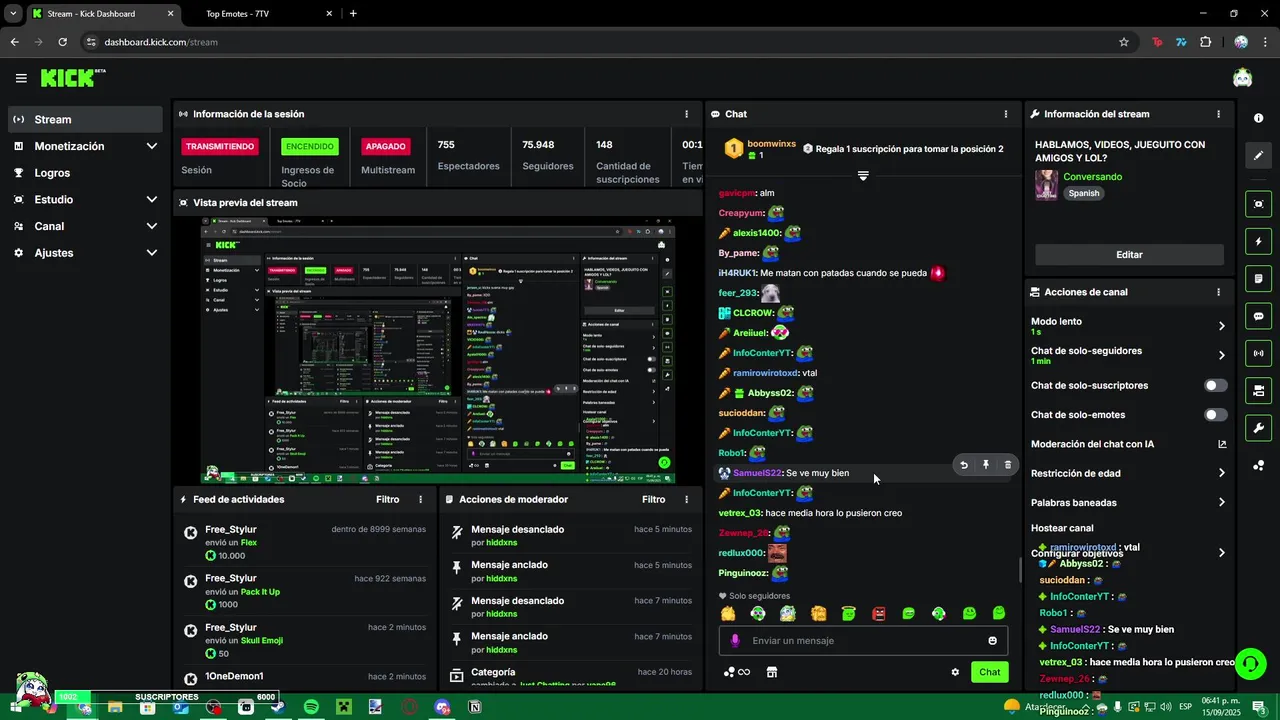Toggle the camera channel actions widget icon
1280x720 pixels.
(x=1258, y=390)
